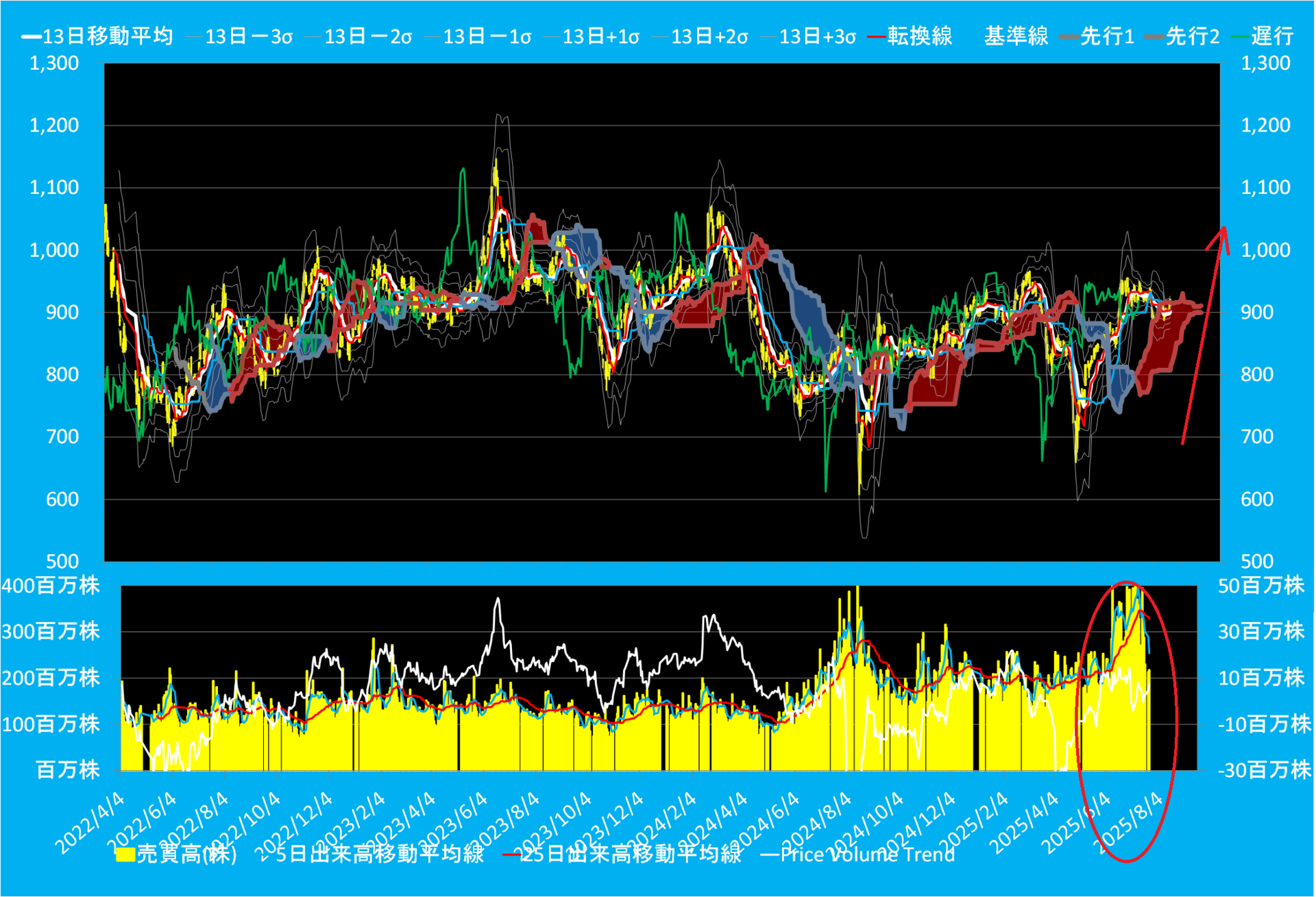Select the 13日－3σ legend label
Image resolution: width=1316 pixels, height=897 pixels.
point(248,36)
